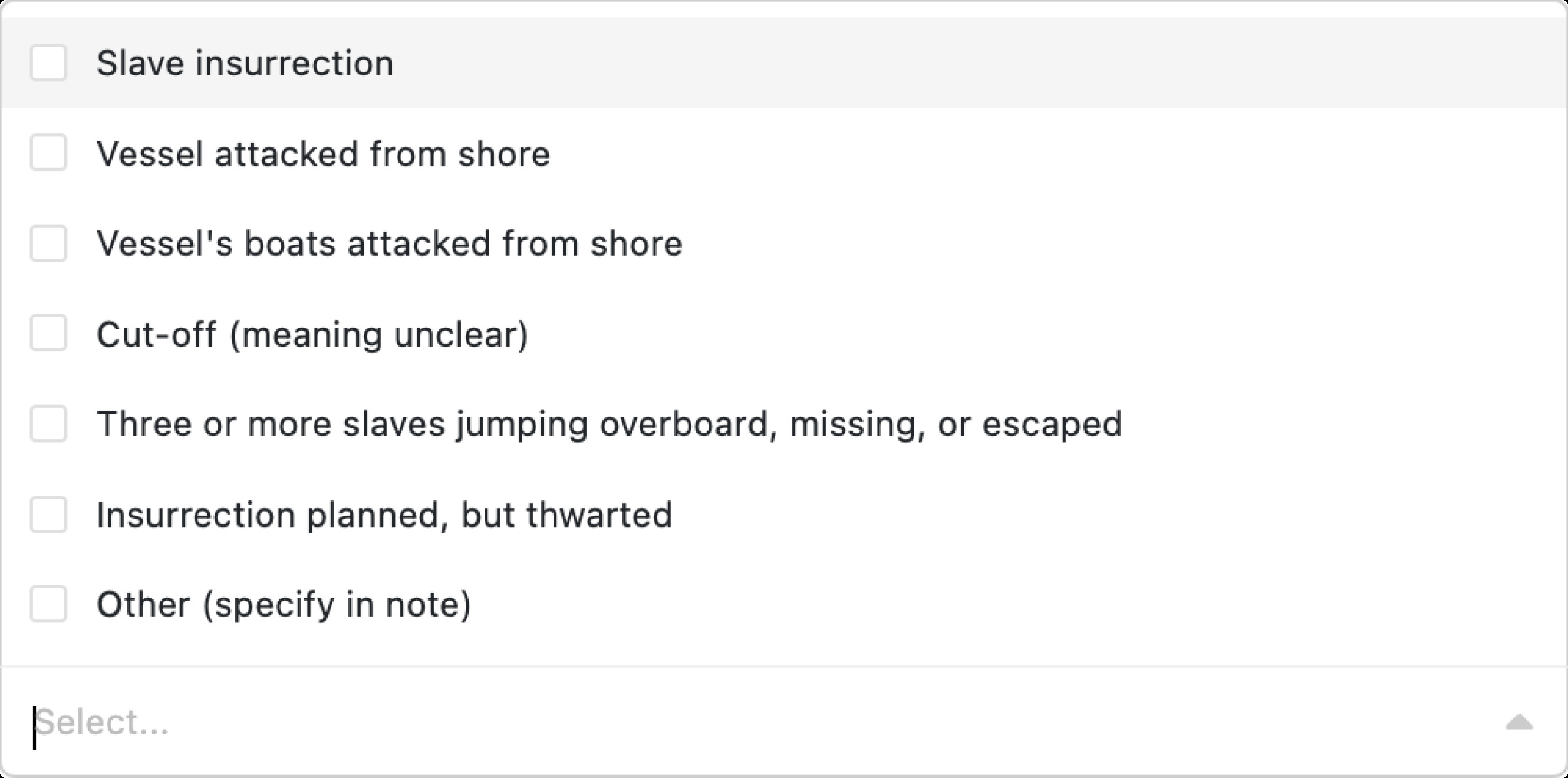Check the slaves jumping overboard option box
The width and height of the screenshot is (1568, 778).
pos(49,424)
